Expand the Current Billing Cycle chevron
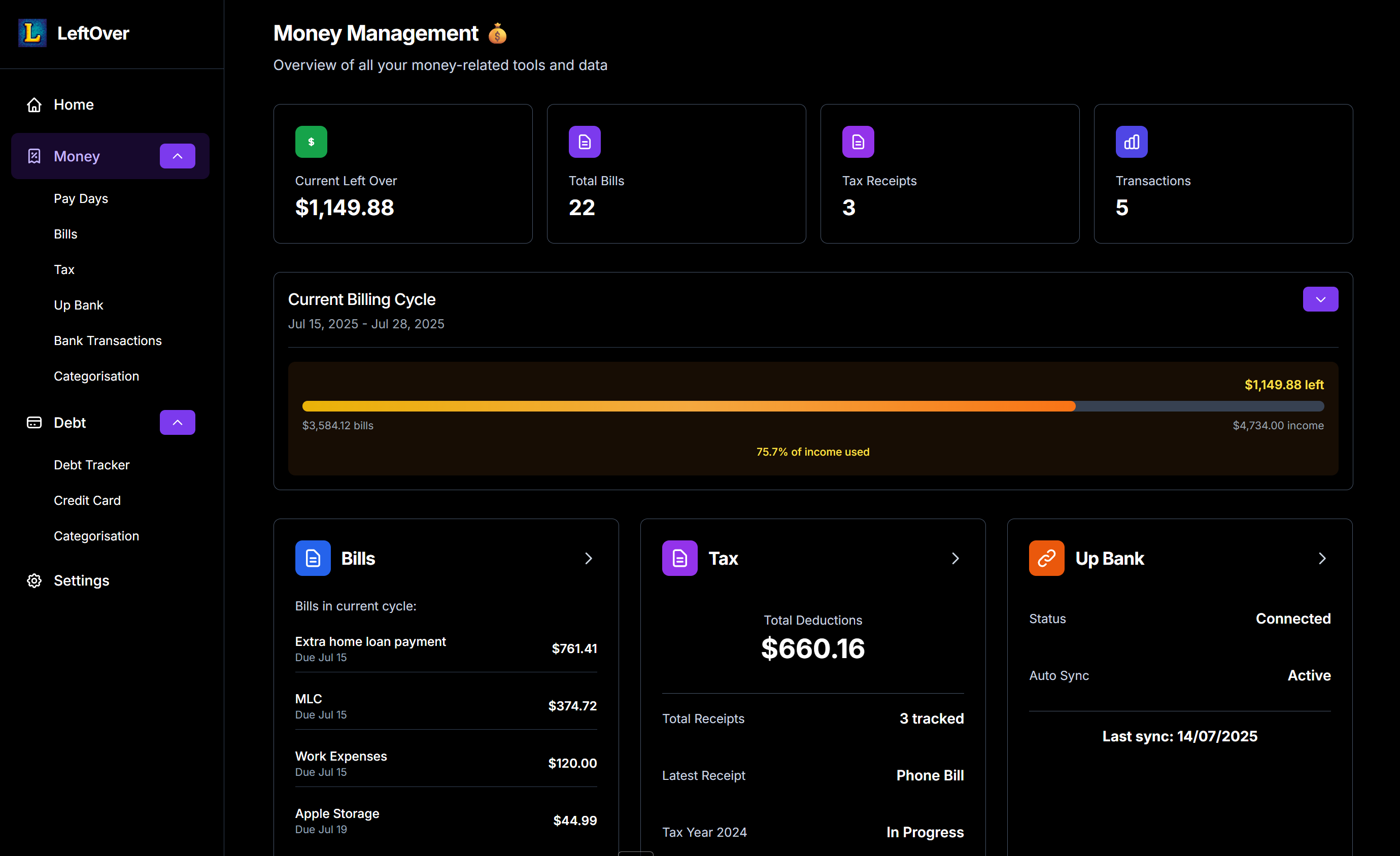This screenshot has height=856, width=1400. point(1320,299)
